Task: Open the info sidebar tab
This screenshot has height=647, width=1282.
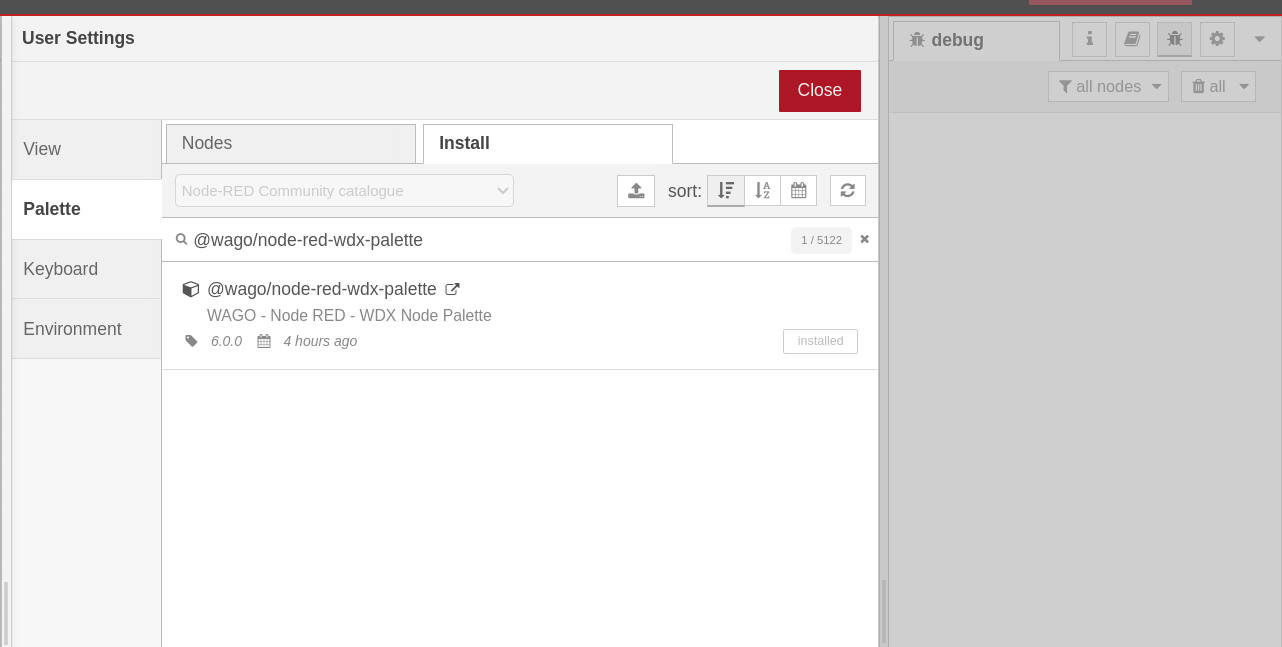Action: (x=1089, y=39)
